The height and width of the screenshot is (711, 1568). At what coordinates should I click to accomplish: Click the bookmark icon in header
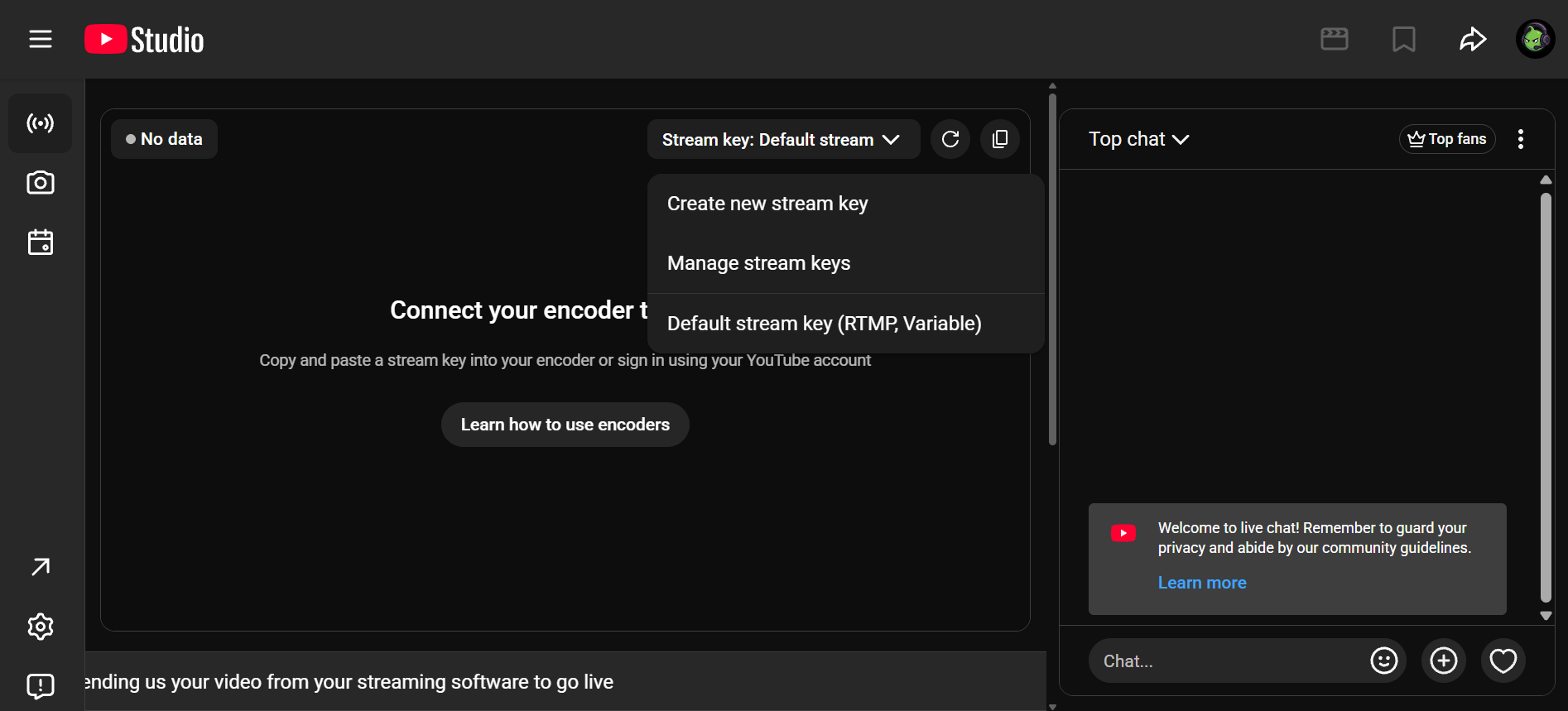[x=1404, y=39]
